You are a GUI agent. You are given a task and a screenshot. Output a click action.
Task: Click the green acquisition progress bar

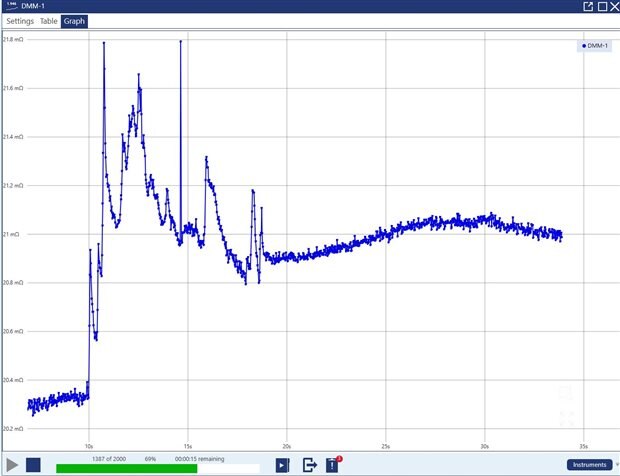click(126, 467)
